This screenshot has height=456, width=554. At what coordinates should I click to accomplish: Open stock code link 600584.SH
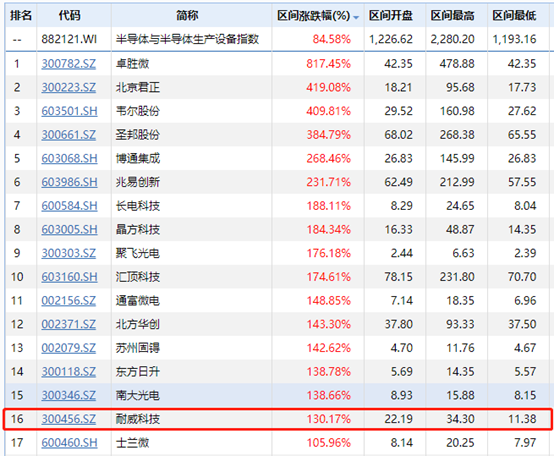pyautogui.click(x=69, y=206)
